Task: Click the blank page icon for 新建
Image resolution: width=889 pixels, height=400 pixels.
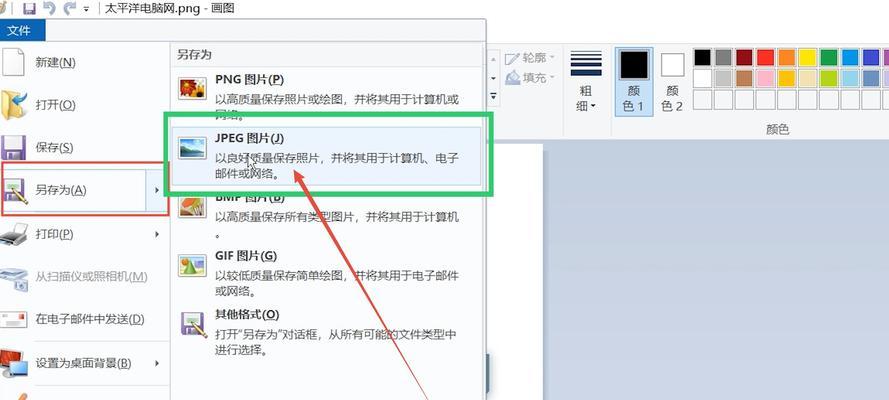Action: point(13,62)
